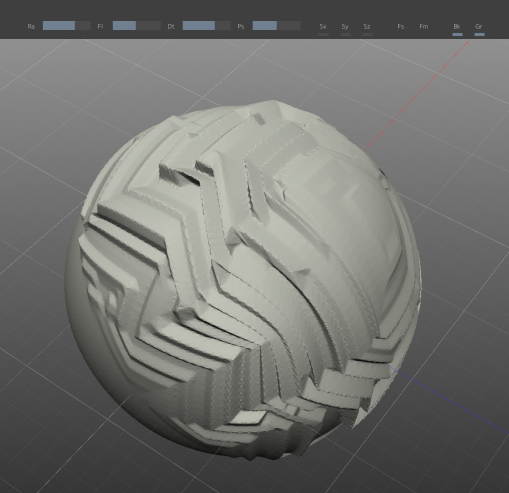Viewport: 509px width, 493px height.
Task: Adjust the Fl slider
Action: pyautogui.click(x=137, y=26)
